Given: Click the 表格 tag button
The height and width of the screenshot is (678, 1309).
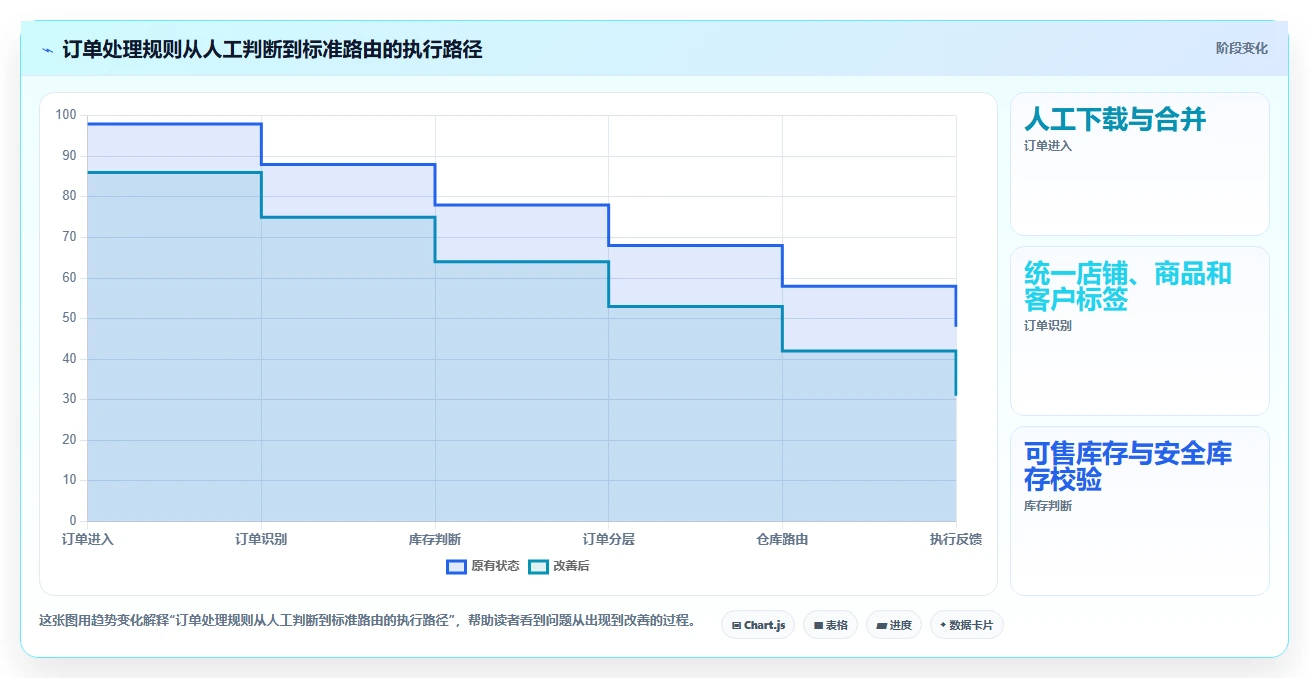Looking at the screenshot, I should 830,625.
